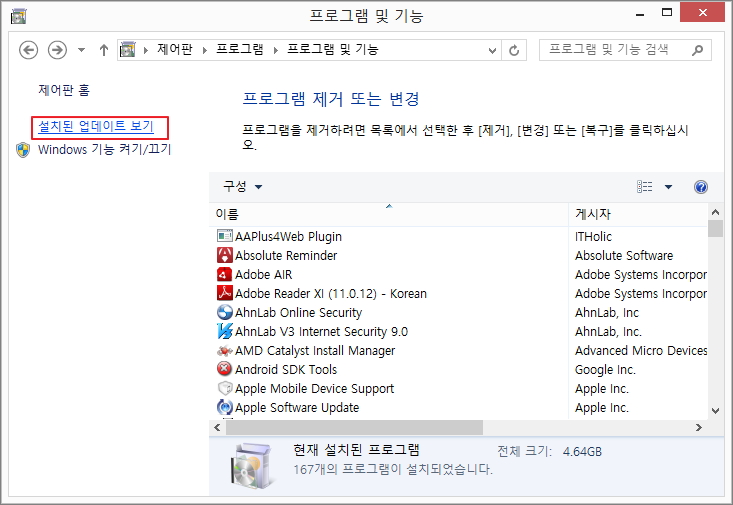This screenshot has width=733, height=505.
Task: Select Apple Mobile Device Support entry
Action: [x=314, y=389]
